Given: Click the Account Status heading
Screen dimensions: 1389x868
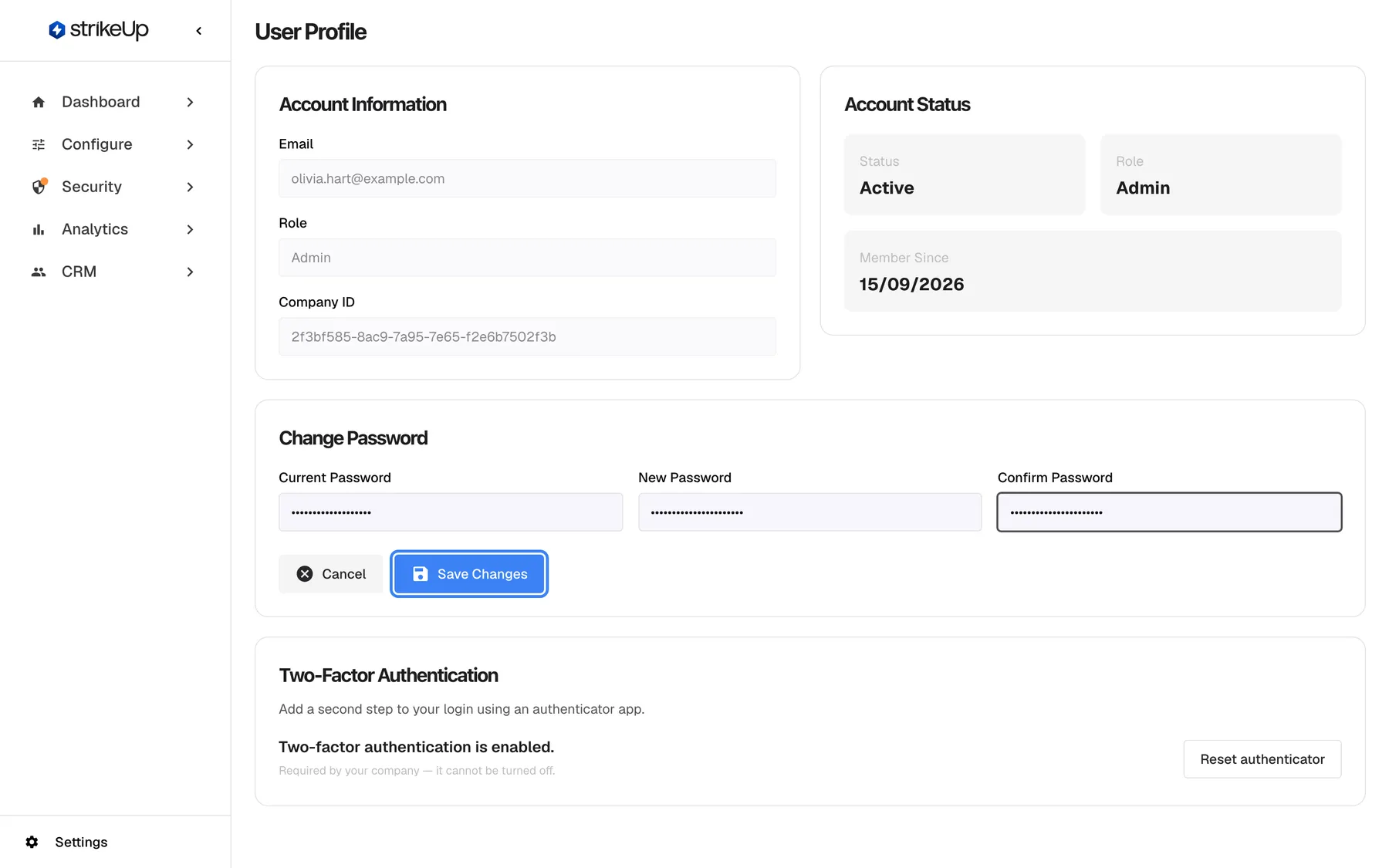Looking at the screenshot, I should [907, 104].
